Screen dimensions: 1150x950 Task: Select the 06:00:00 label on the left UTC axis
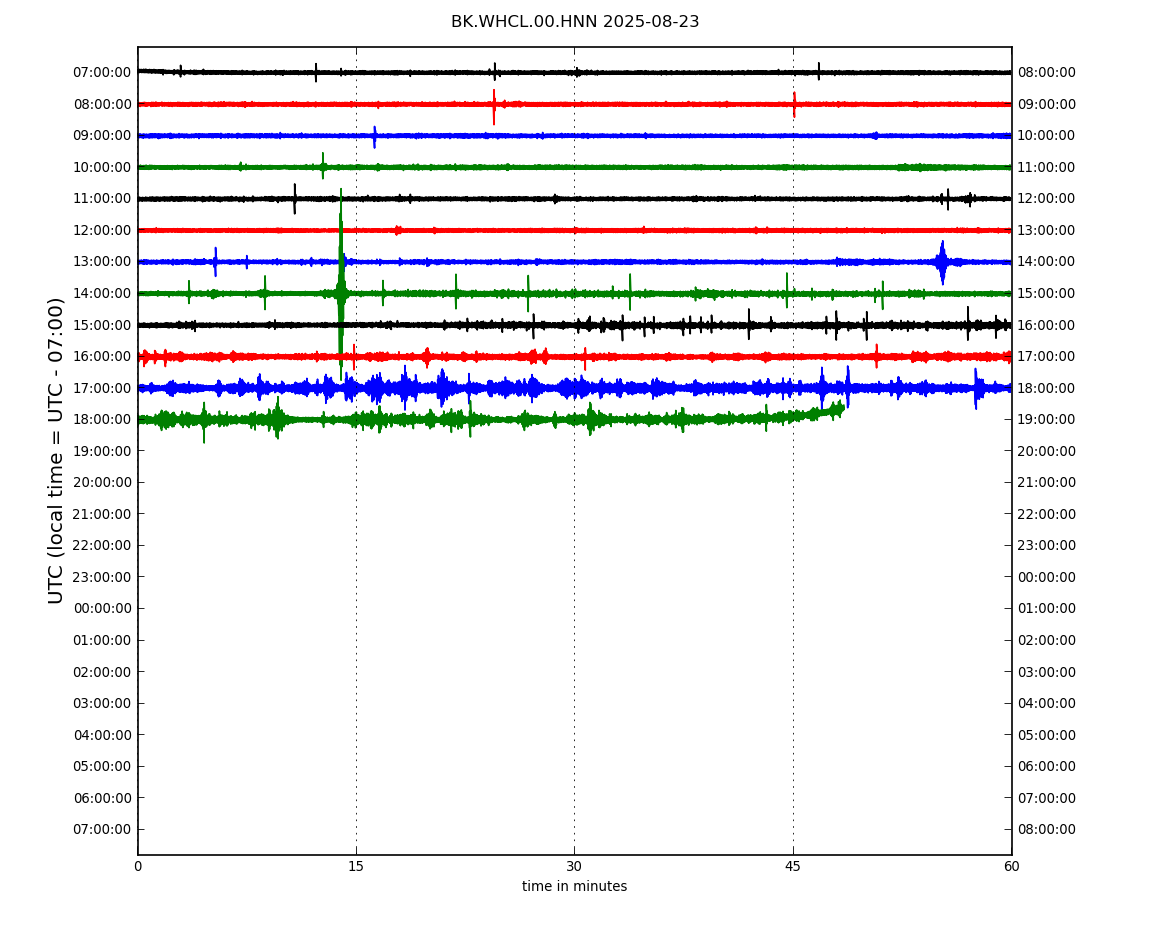click(103, 798)
